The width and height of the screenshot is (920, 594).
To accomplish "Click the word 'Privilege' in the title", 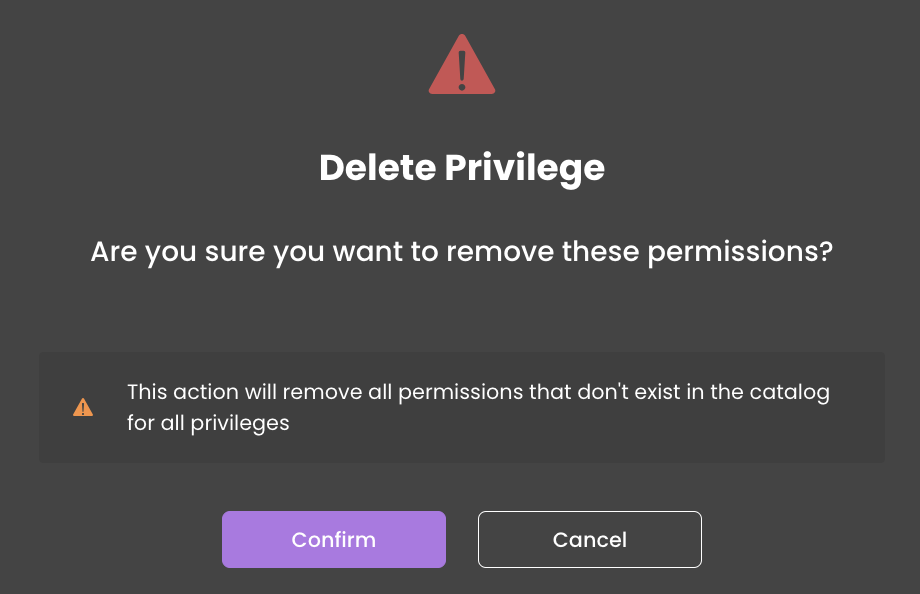I will tap(525, 168).
